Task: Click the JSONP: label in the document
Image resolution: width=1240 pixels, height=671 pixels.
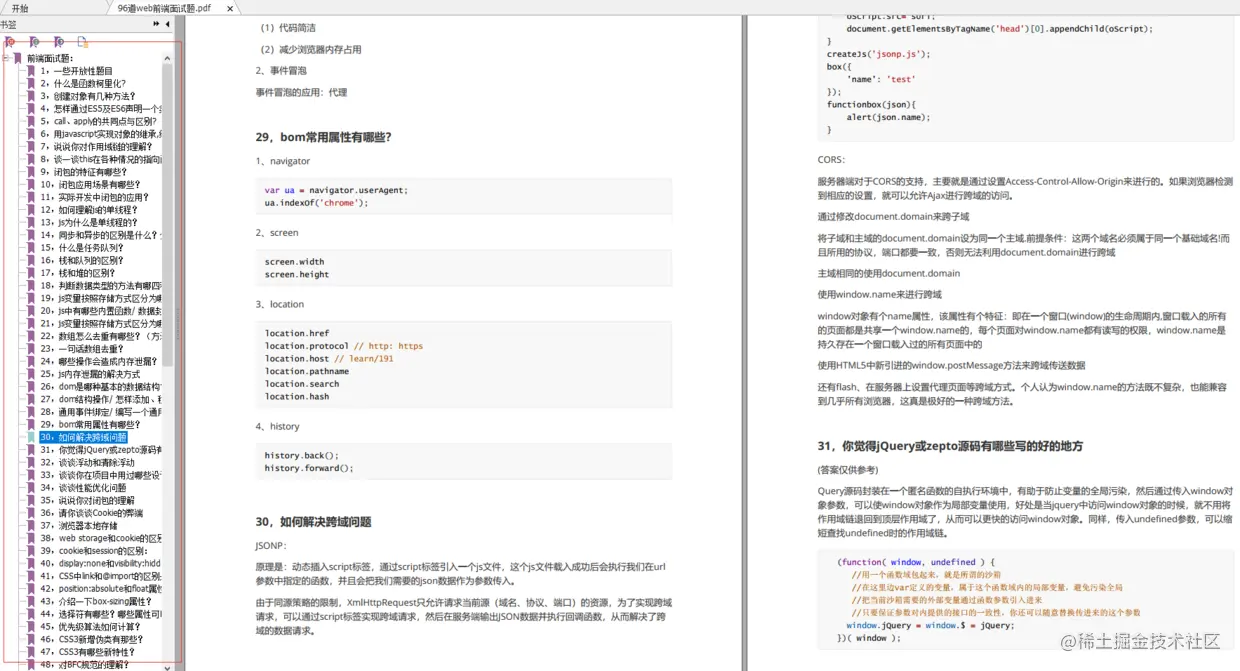Action: pos(271,546)
